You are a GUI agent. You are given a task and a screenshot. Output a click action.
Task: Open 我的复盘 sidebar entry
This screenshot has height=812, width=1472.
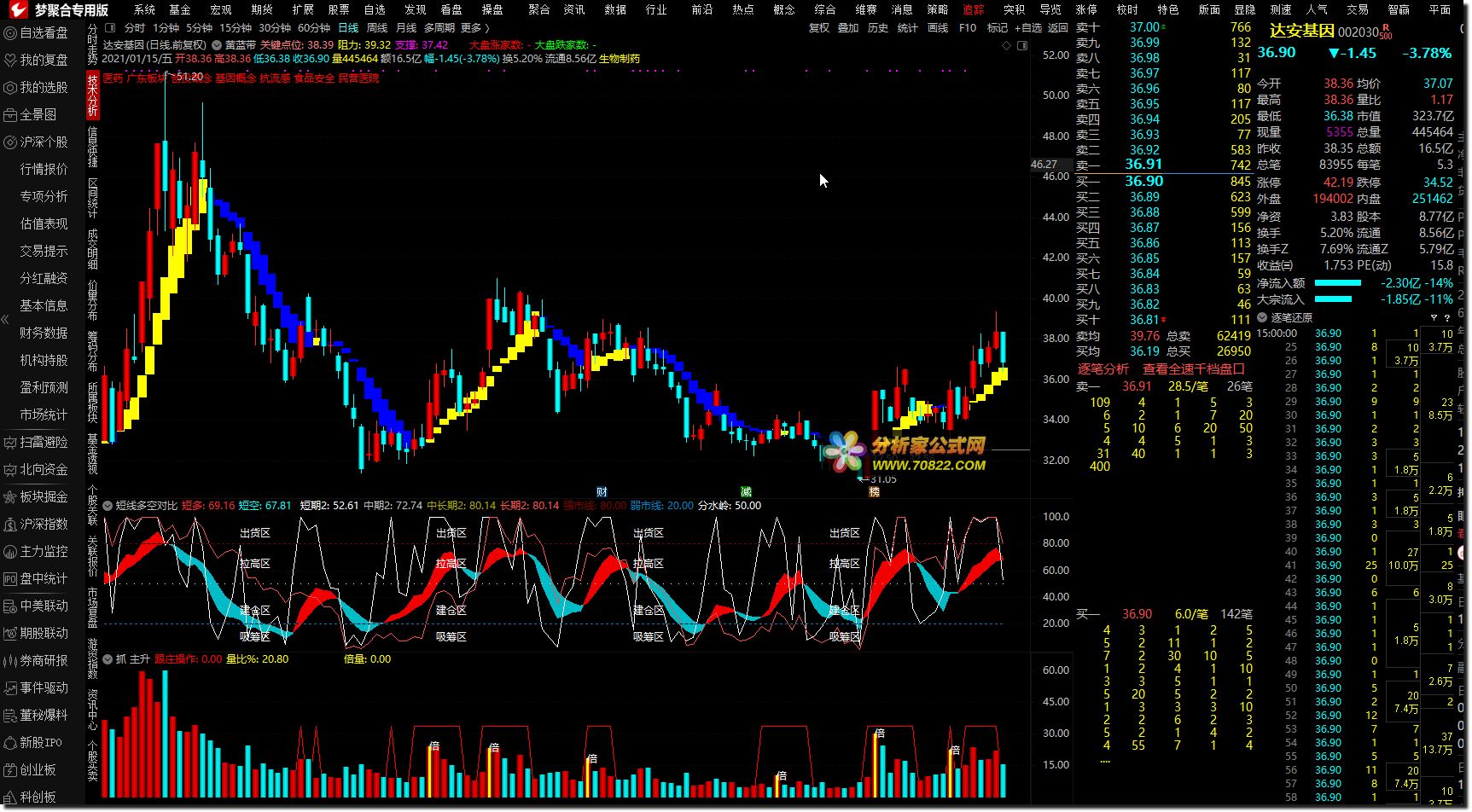[x=37, y=60]
